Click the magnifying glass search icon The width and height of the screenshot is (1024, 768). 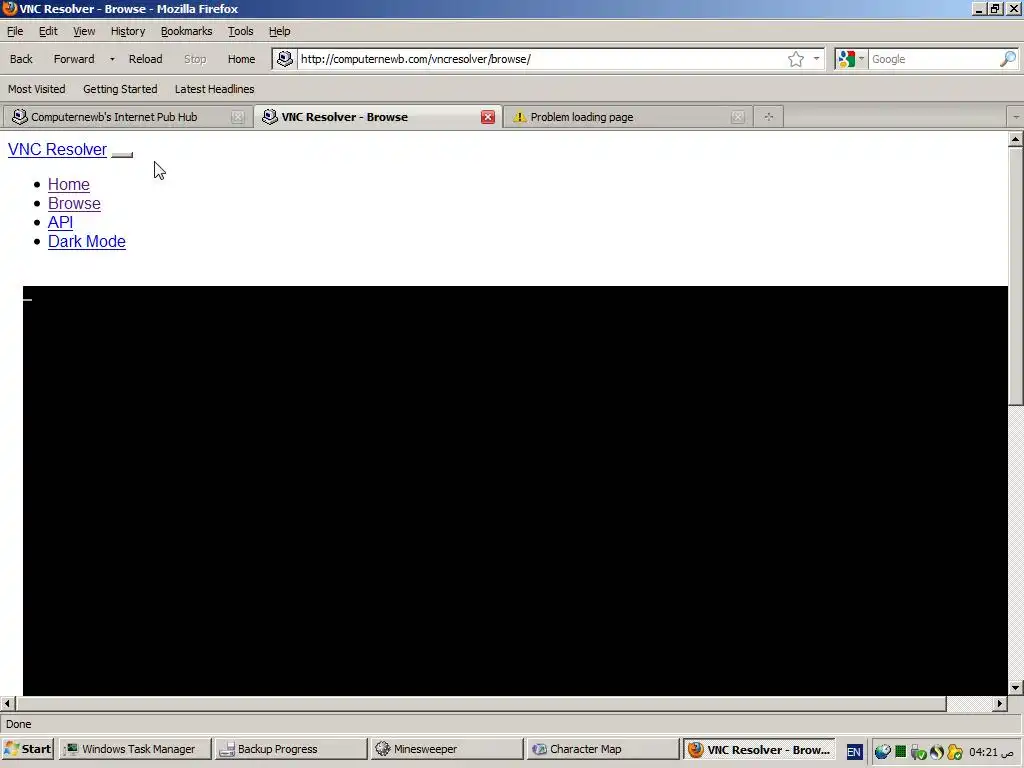point(1008,59)
